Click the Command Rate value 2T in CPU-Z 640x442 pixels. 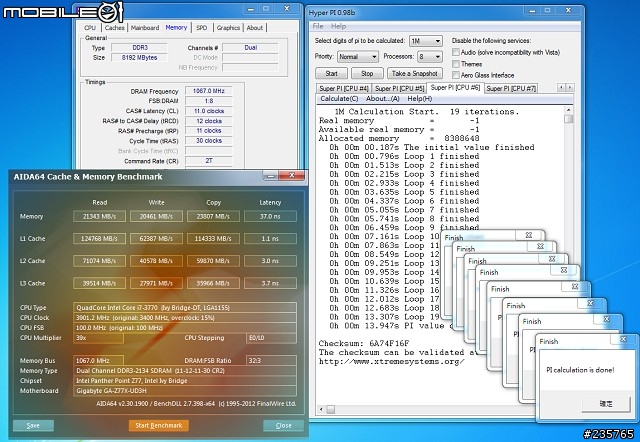point(209,161)
